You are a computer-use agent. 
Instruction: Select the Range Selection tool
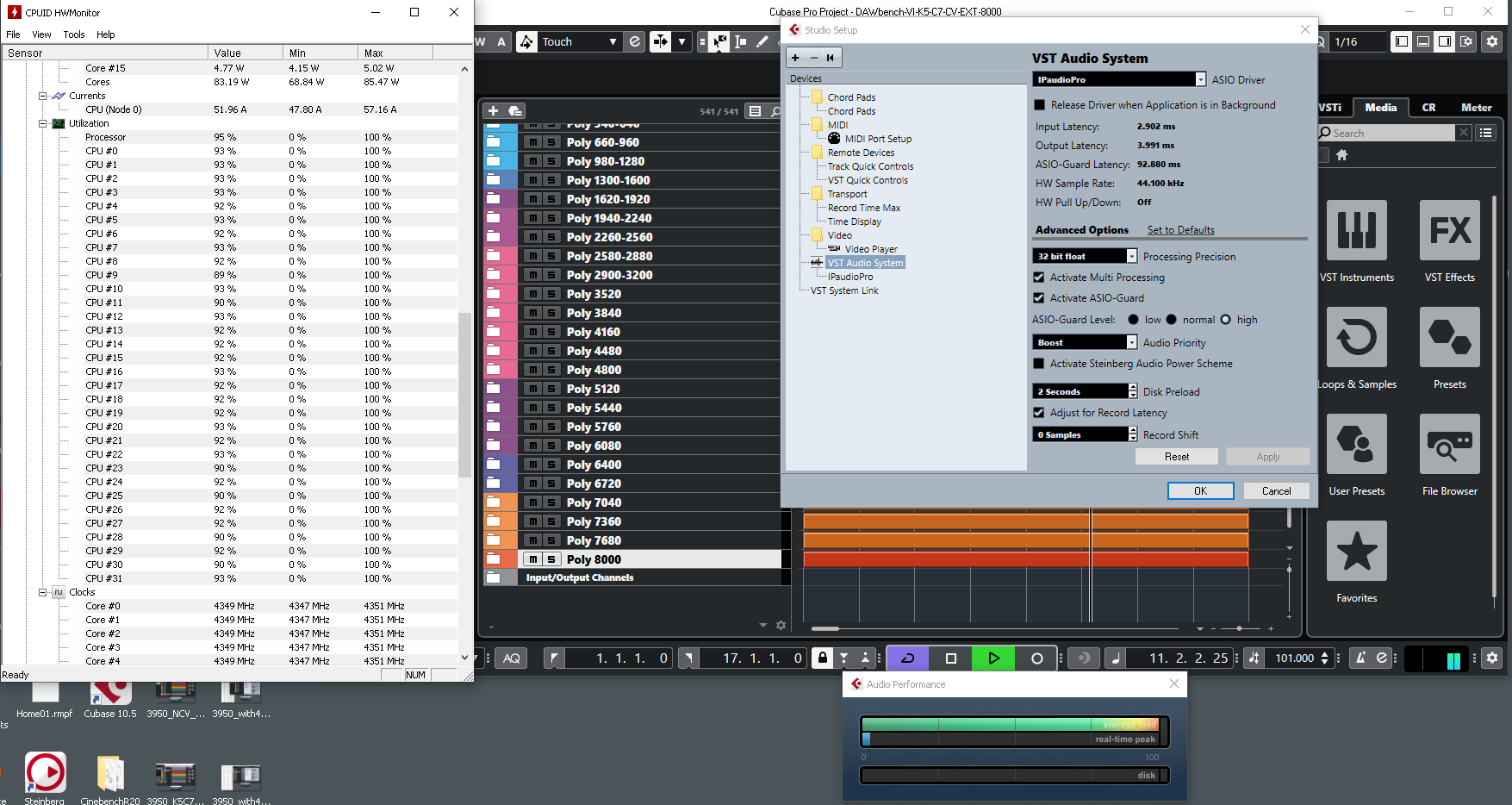(x=741, y=41)
